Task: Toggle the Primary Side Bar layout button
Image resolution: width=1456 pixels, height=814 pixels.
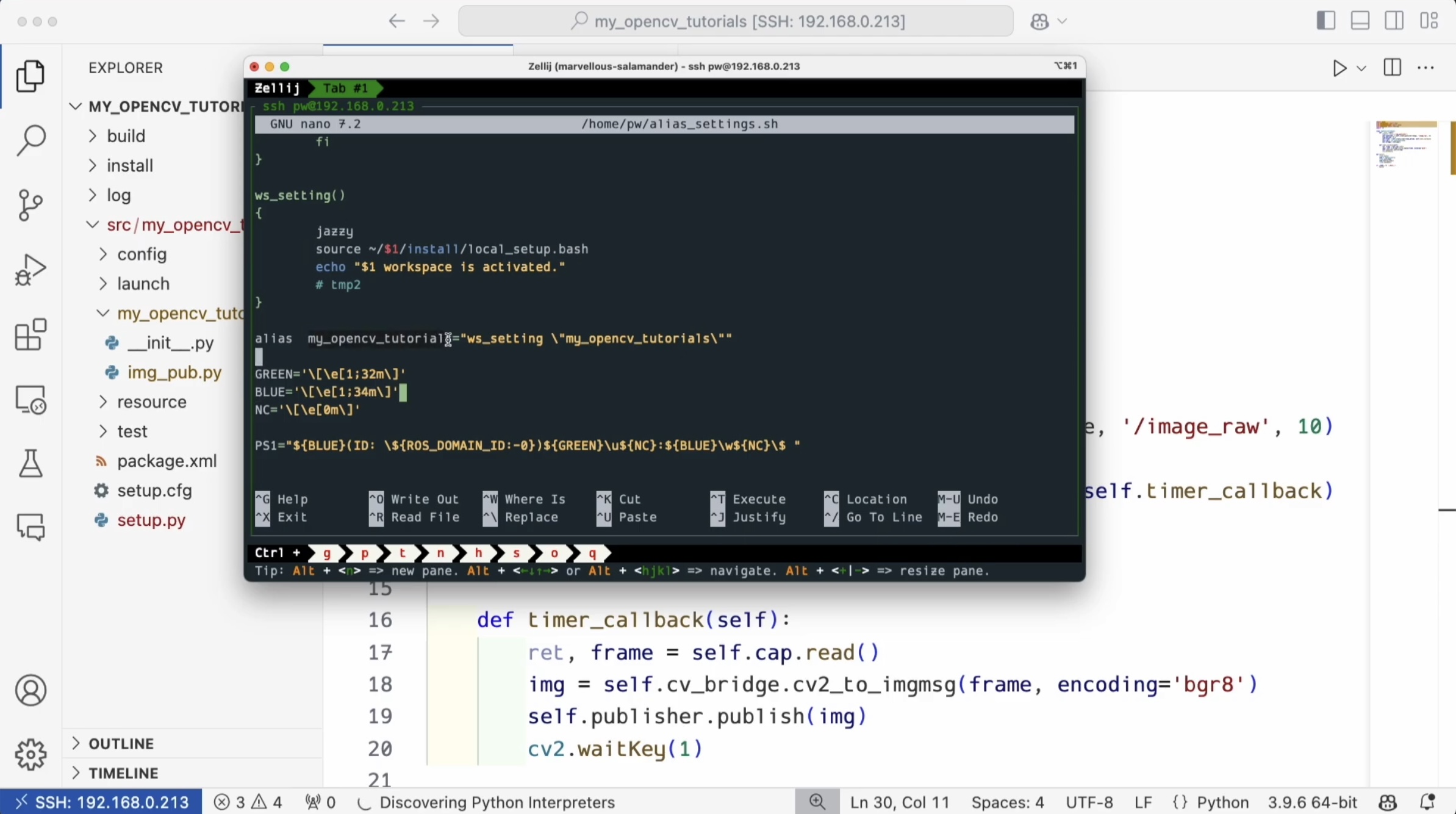Action: coord(1325,21)
